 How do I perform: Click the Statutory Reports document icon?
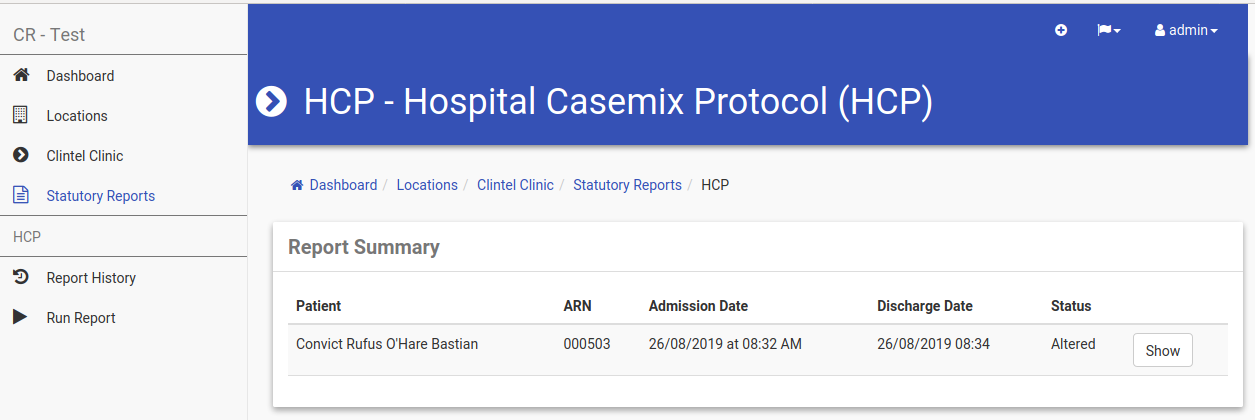click(x=20, y=195)
